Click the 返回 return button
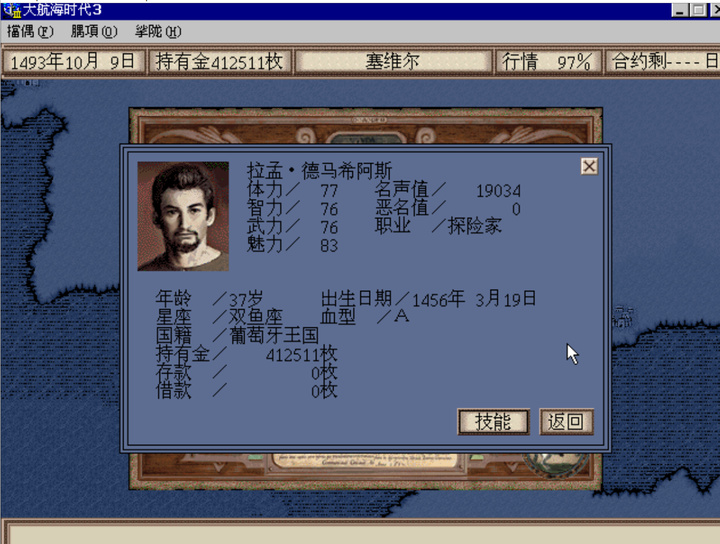The height and width of the screenshot is (544, 720). click(566, 421)
